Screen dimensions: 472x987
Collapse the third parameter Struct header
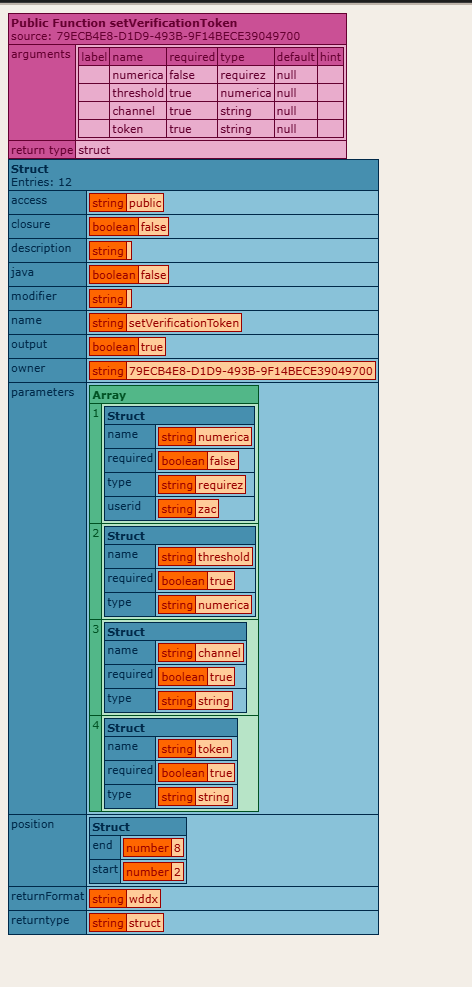[x=175, y=631]
